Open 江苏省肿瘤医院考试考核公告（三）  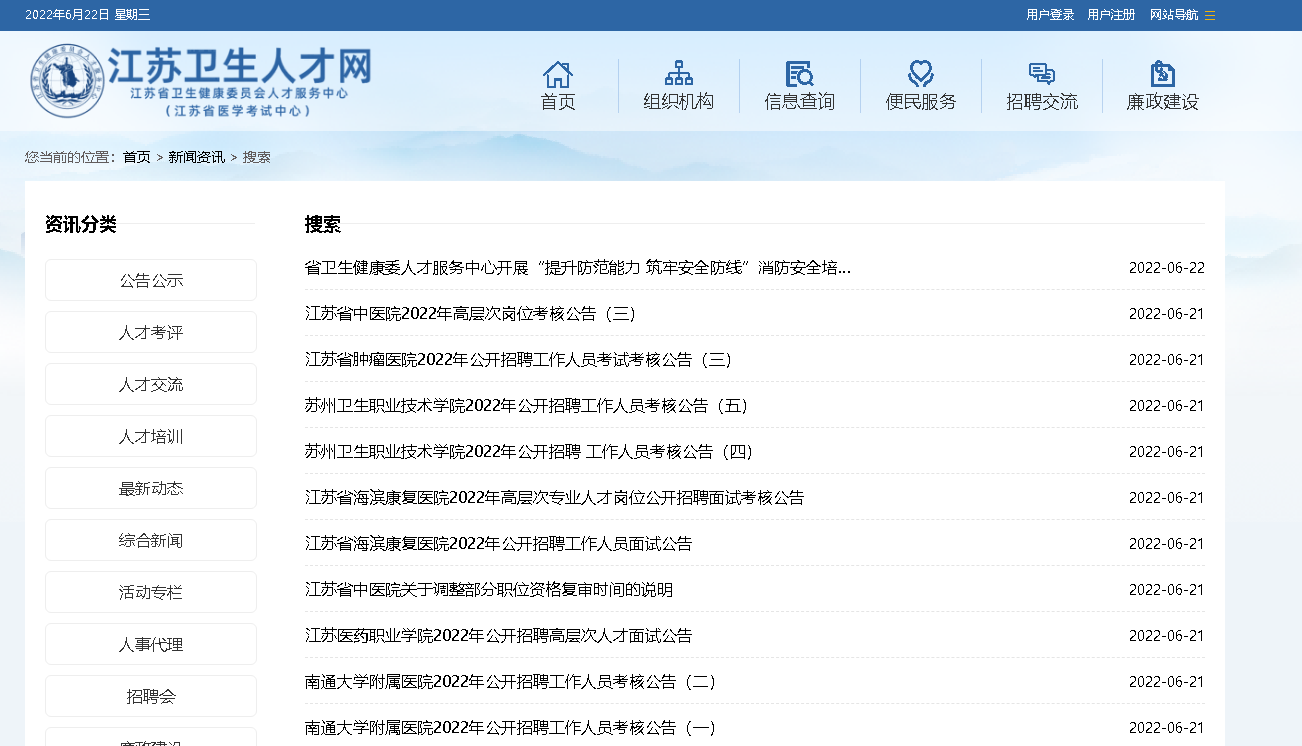[519, 360]
